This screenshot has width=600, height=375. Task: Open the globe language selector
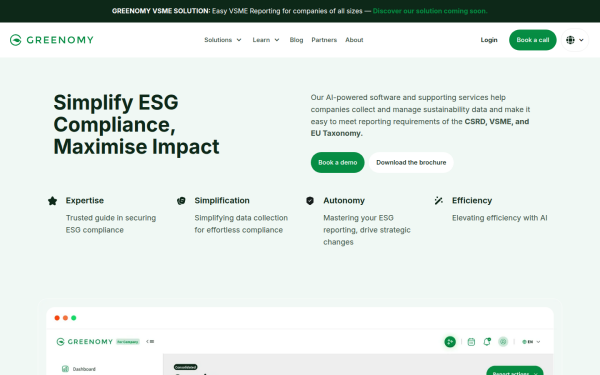[575, 40]
